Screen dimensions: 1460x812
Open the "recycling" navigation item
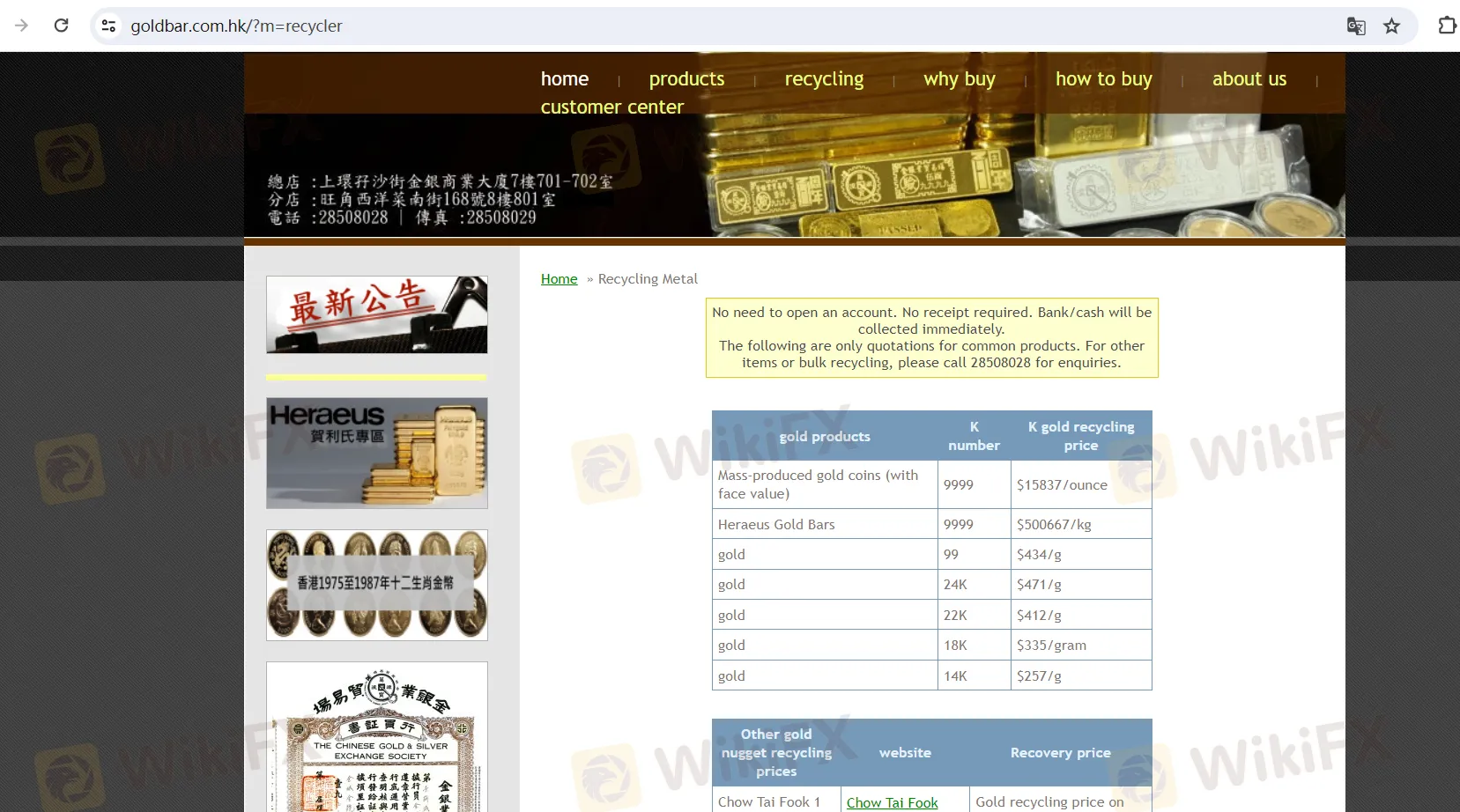point(823,79)
